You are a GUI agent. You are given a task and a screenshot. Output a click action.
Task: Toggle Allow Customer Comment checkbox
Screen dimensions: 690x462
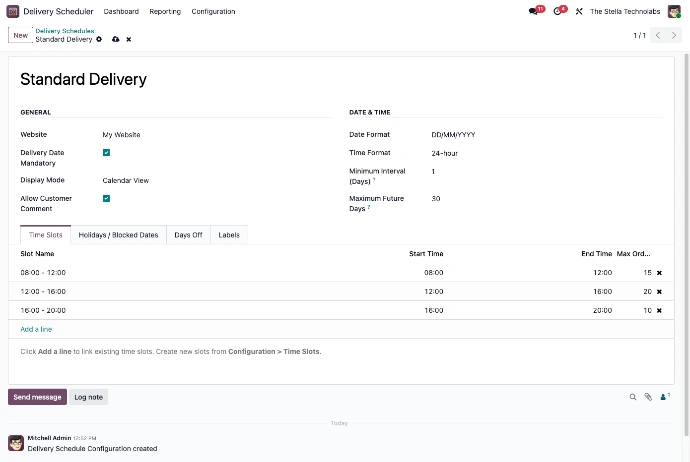pyautogui.click(x=106, y=199)
